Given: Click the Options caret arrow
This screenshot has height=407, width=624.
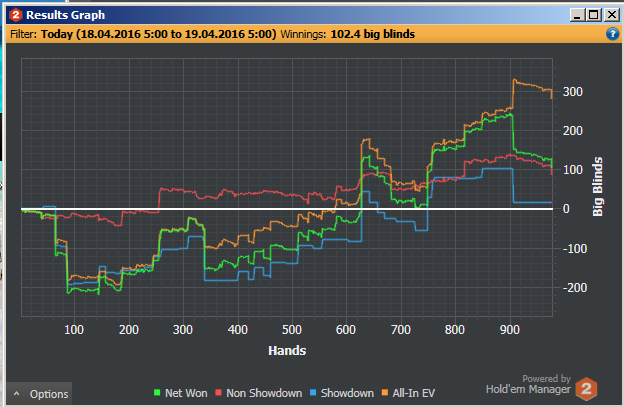Looking at the screenshot, I should 16,393.
